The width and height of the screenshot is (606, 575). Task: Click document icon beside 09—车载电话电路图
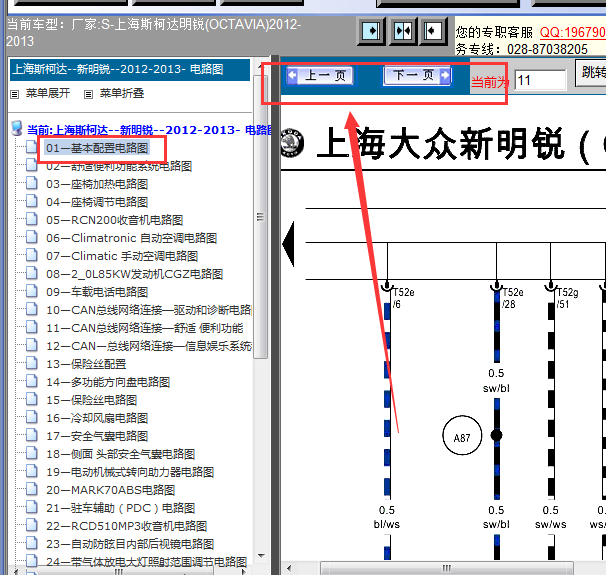click(x=32, y=291)
